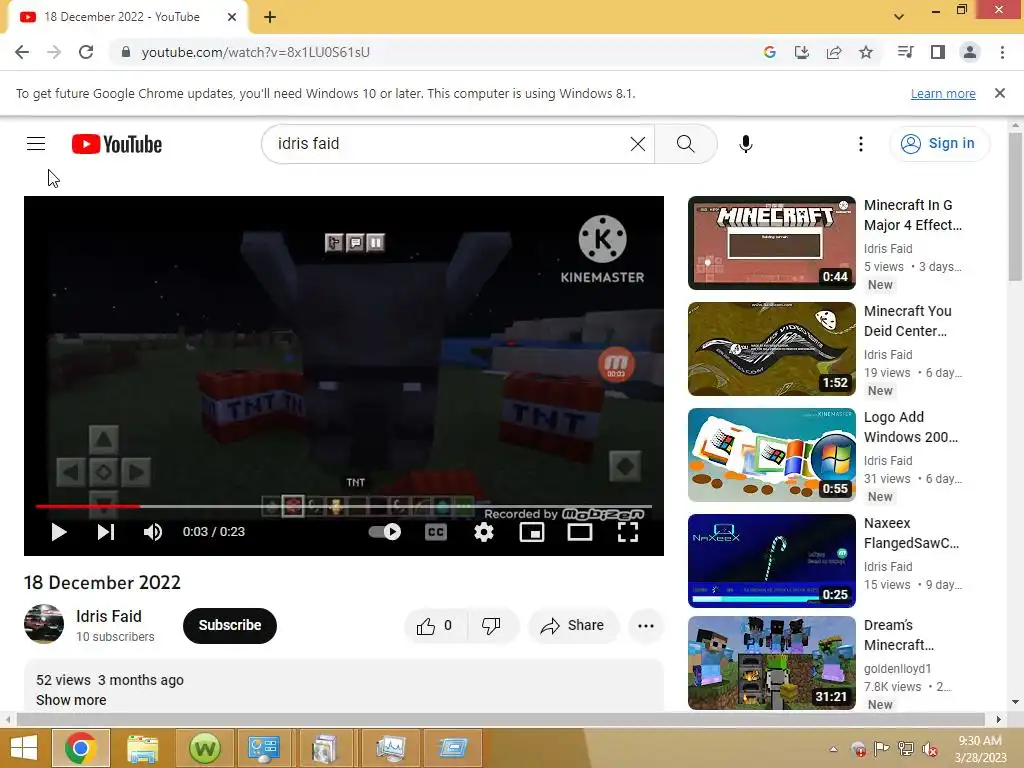
Task: Click Learn more about Chrome updates
Action: click(x=943, y=93)
